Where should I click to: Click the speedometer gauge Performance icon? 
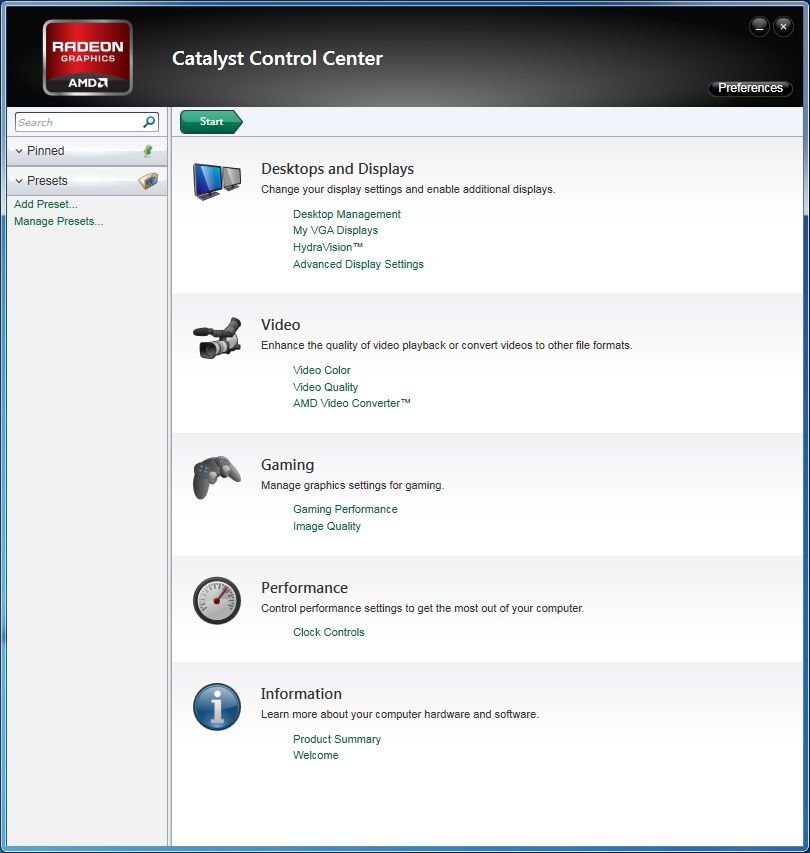217,601
